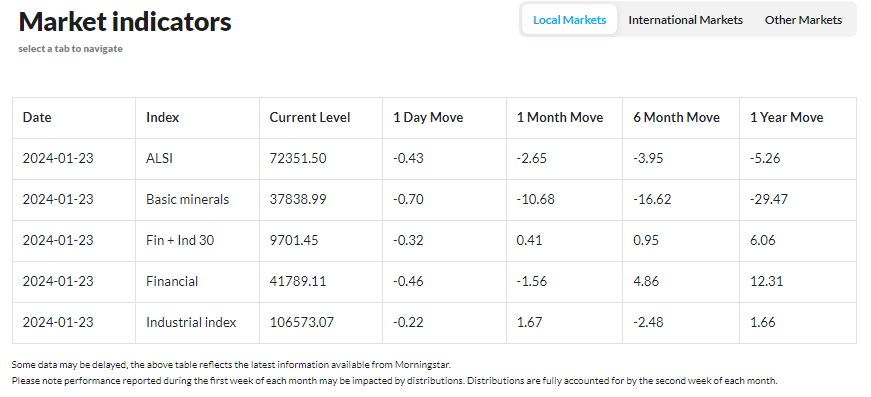This screenshot has width=871, height=397.
Task: Click the 1 Day Move header
Action: point(428,118)
